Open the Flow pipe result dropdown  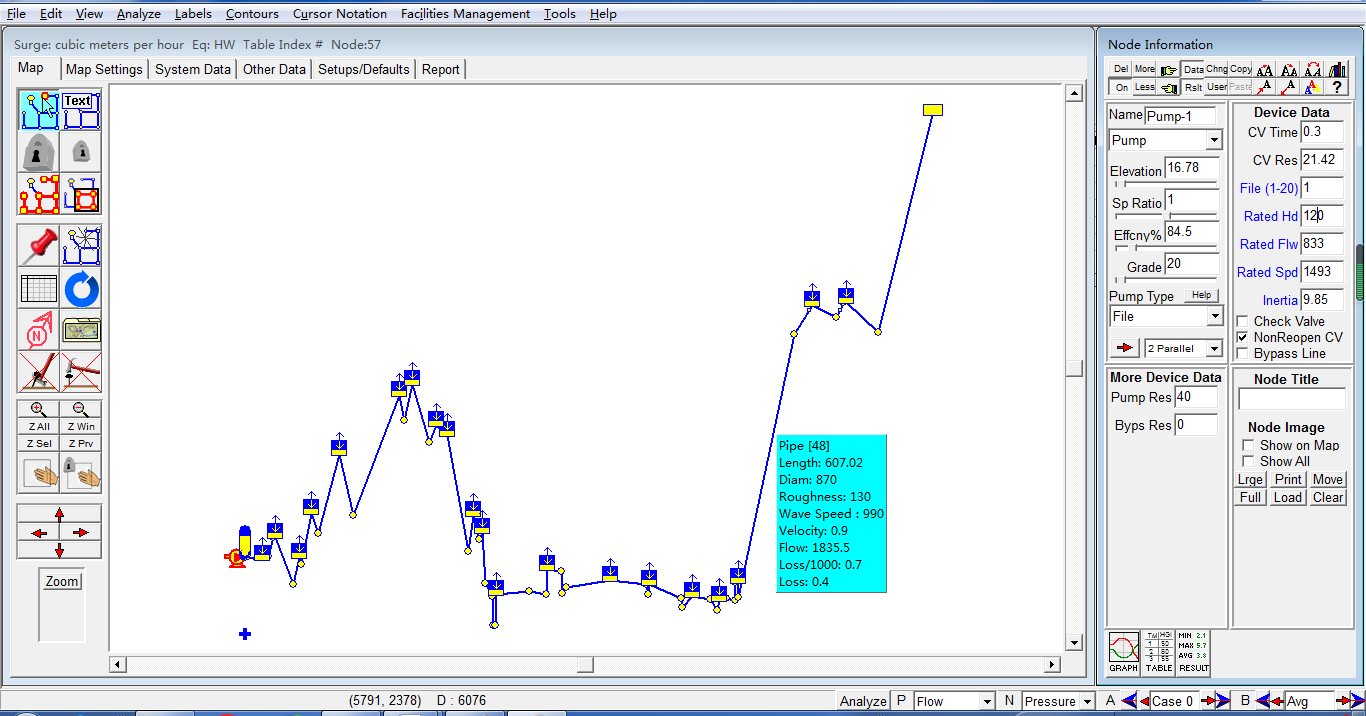click(986, 701)
